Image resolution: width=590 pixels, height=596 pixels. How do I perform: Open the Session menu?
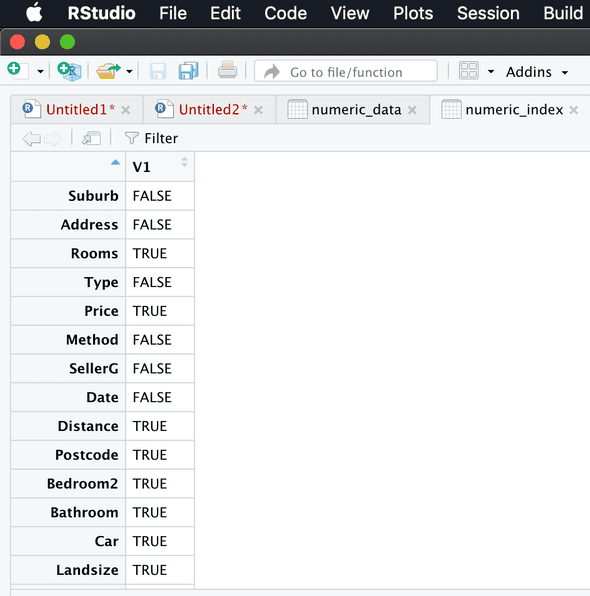[488, 13]
